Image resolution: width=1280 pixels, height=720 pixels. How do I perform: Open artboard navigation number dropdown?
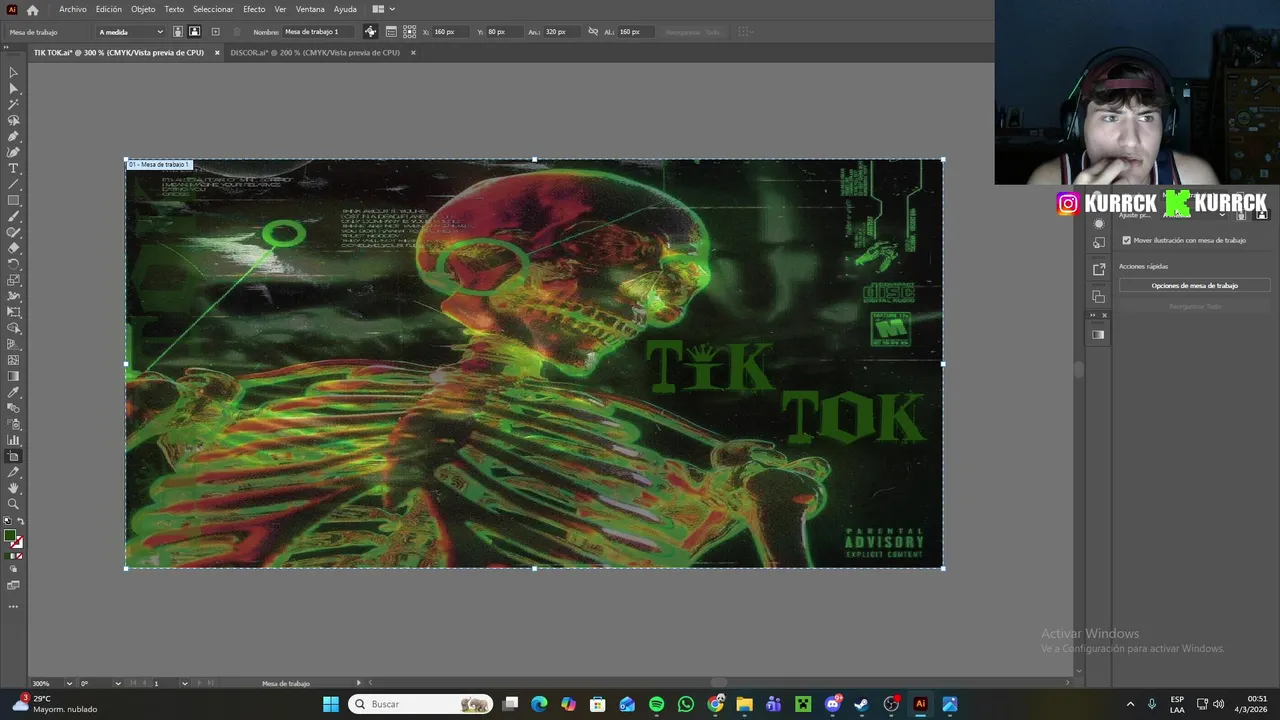184,683
